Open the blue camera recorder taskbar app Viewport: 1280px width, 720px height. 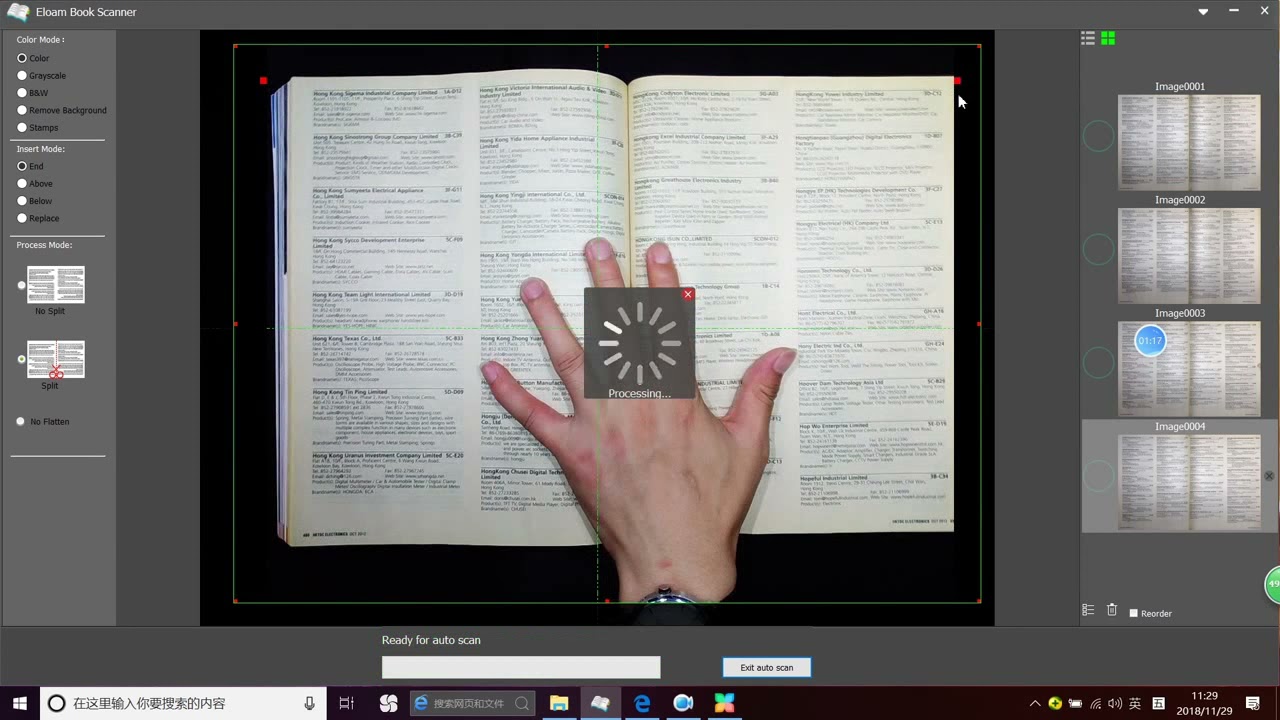click(683, 703)
